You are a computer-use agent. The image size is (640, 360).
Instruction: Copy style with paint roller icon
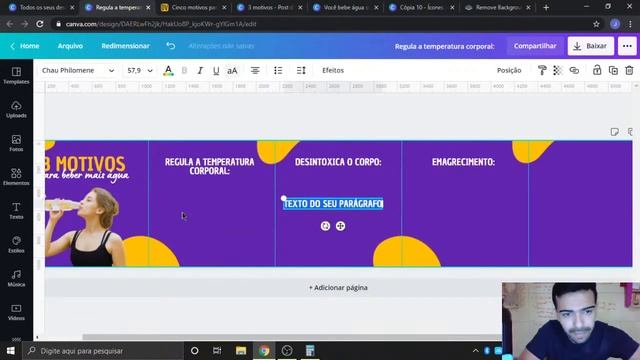[542, 71]
